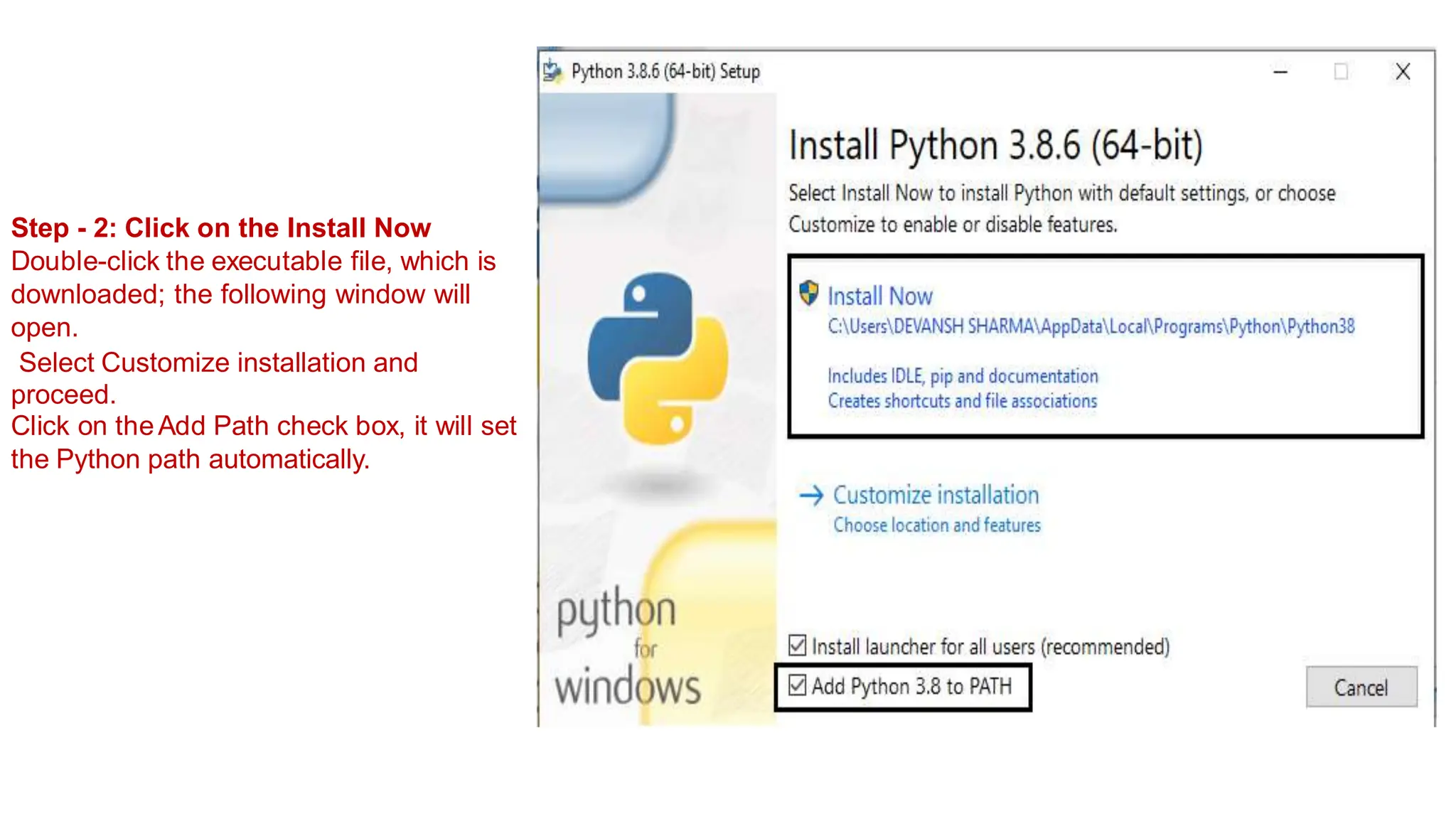
Task: Click 'Creates shortcuts and file associations' text
Action: tap(962, 401)
